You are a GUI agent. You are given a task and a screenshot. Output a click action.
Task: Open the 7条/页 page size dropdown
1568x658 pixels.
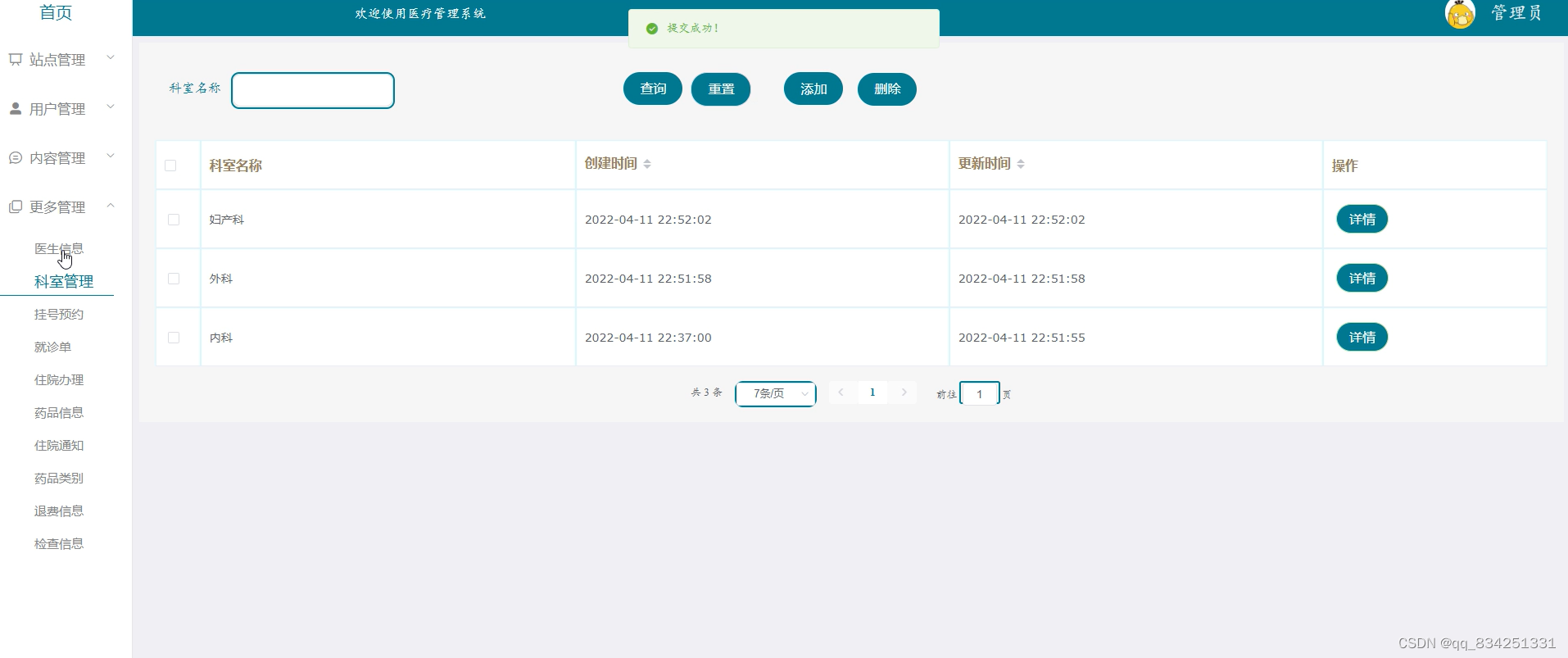point(776,394)
